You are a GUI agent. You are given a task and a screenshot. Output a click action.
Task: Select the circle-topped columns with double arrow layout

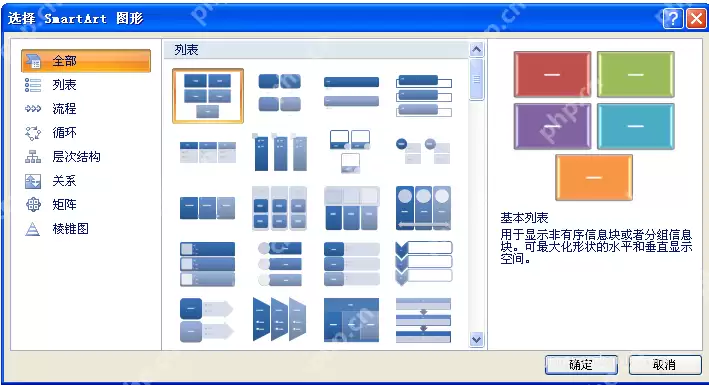point(423,208)
